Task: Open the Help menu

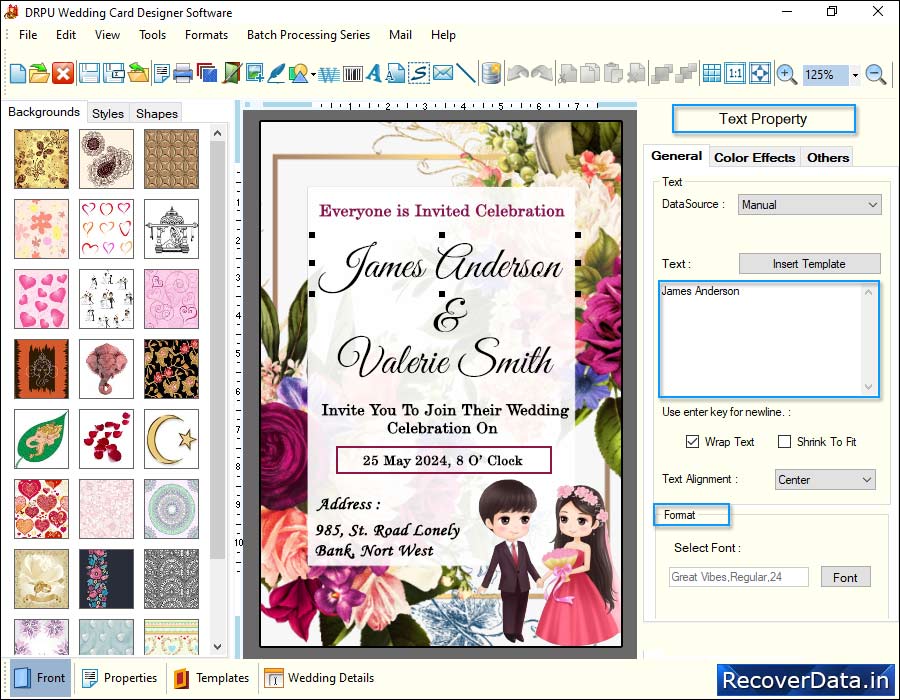Action: tap(443, 35)
